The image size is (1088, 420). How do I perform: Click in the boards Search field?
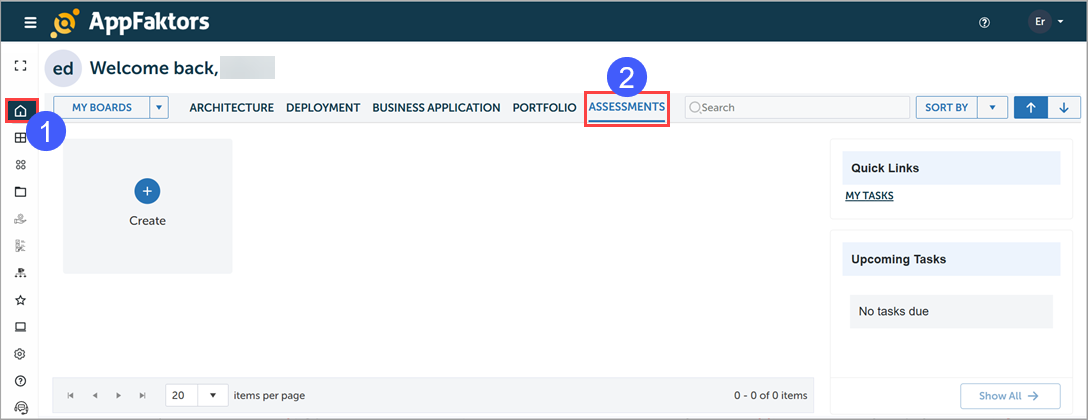(x=795, y=108)
